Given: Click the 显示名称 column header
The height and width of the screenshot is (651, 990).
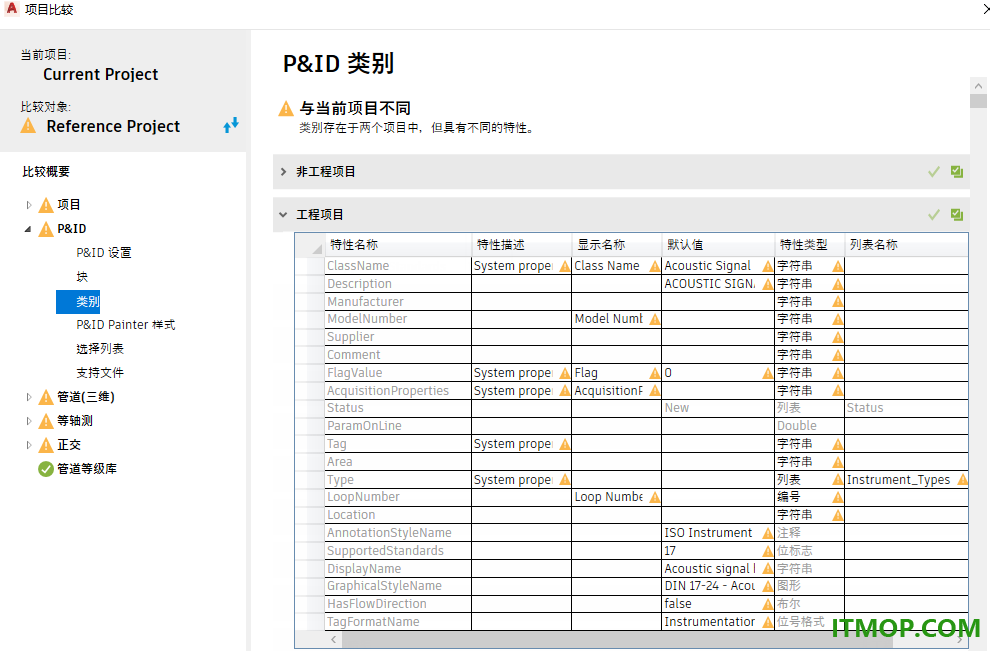Looking at the screenshot, I should [x=616, y=245].
